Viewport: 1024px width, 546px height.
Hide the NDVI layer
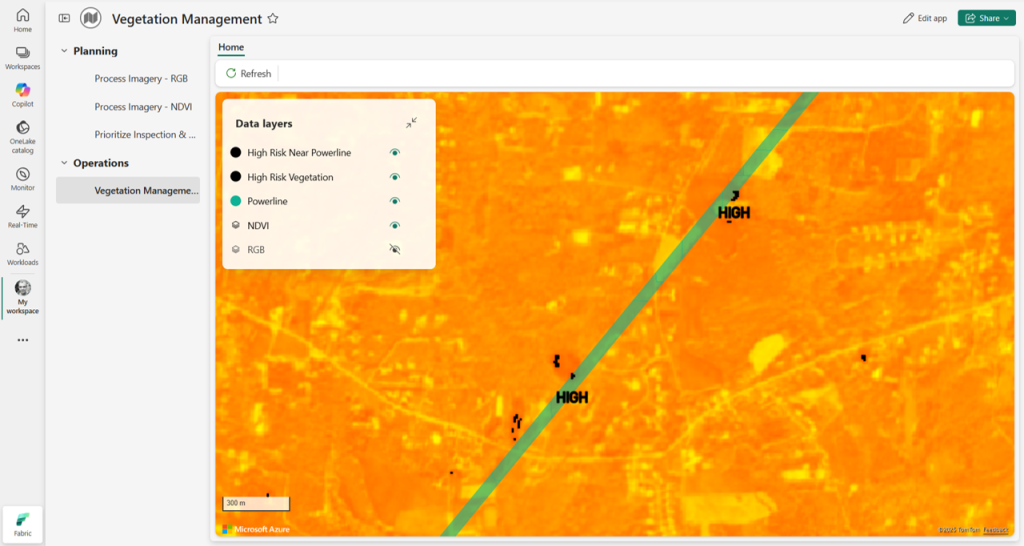[394, 225]
